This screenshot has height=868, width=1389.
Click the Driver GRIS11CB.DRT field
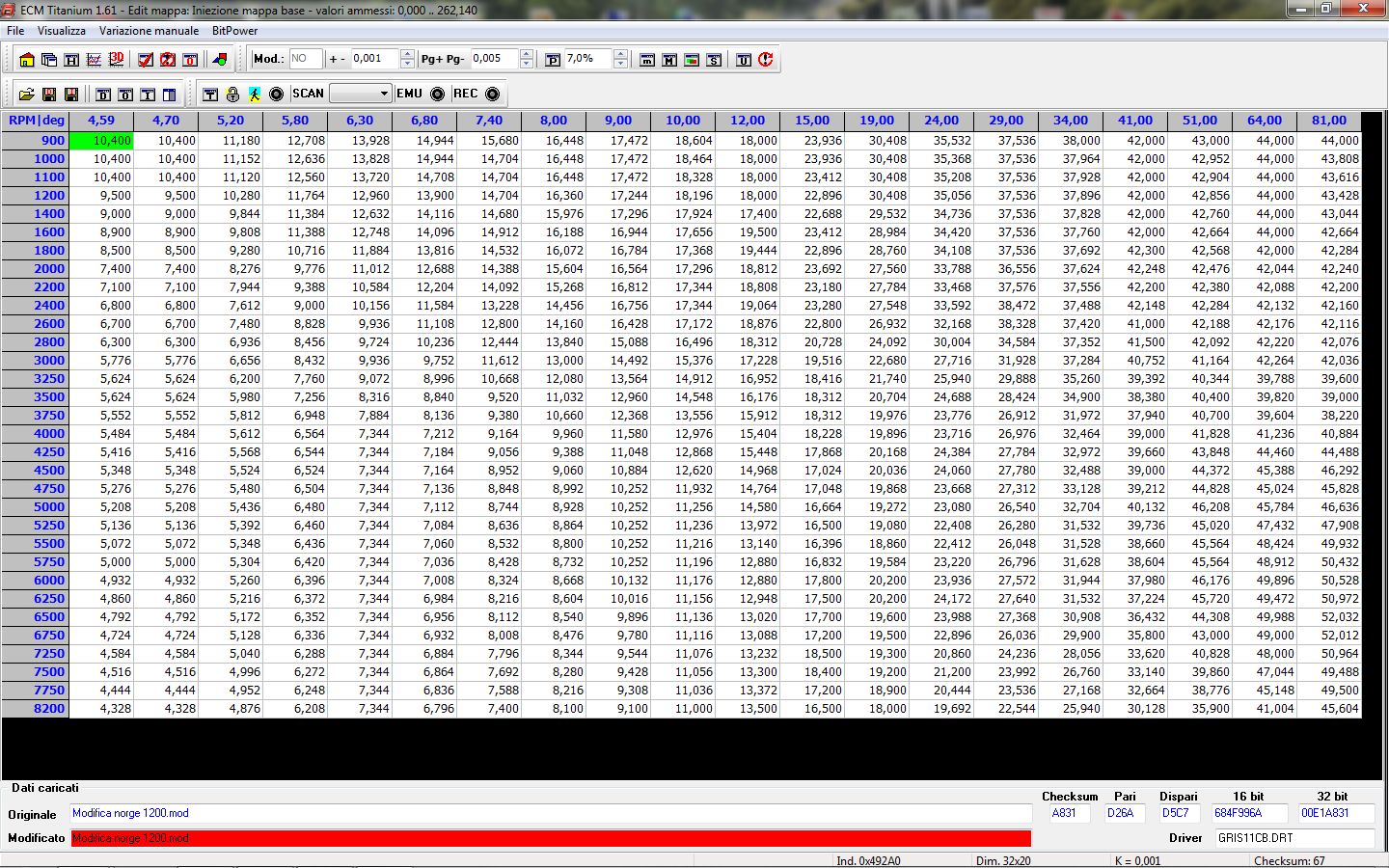click(1294, 838)
